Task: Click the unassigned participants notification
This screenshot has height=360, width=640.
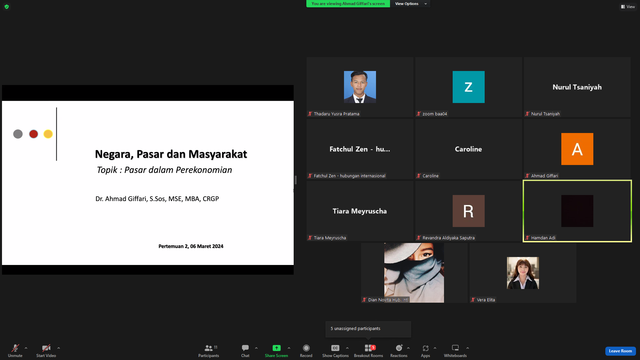Action: click(368, 329)
